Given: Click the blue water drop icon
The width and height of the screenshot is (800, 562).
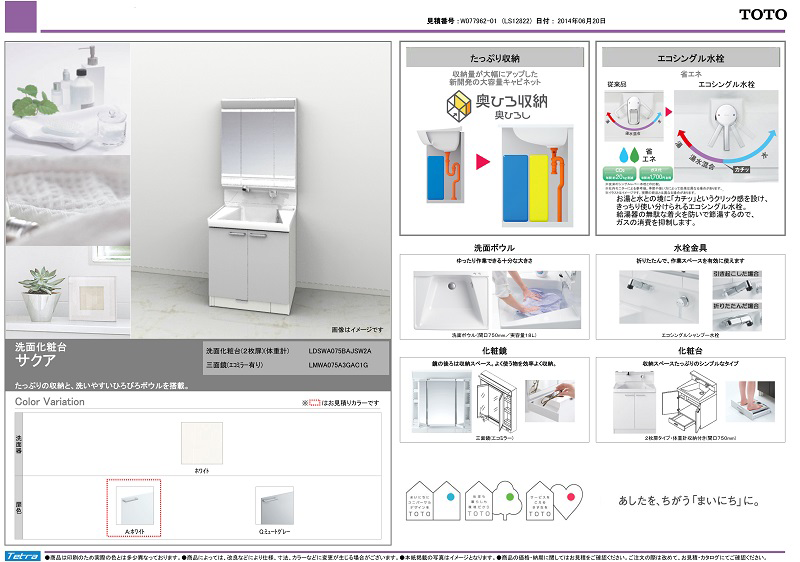Looking at the screenshot, I should coord(623,155).
